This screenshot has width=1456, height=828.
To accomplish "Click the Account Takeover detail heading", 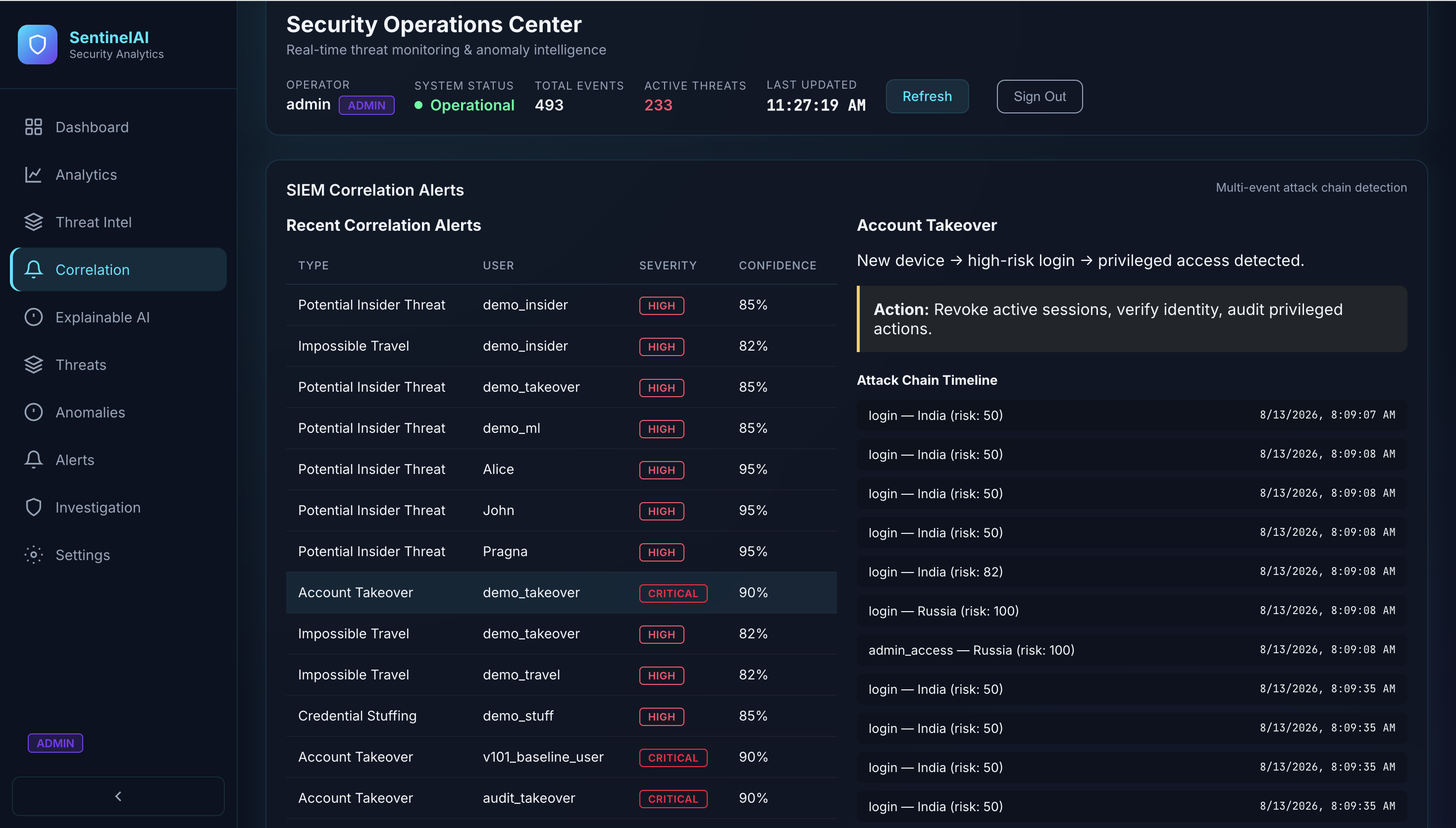I will 927,225.
